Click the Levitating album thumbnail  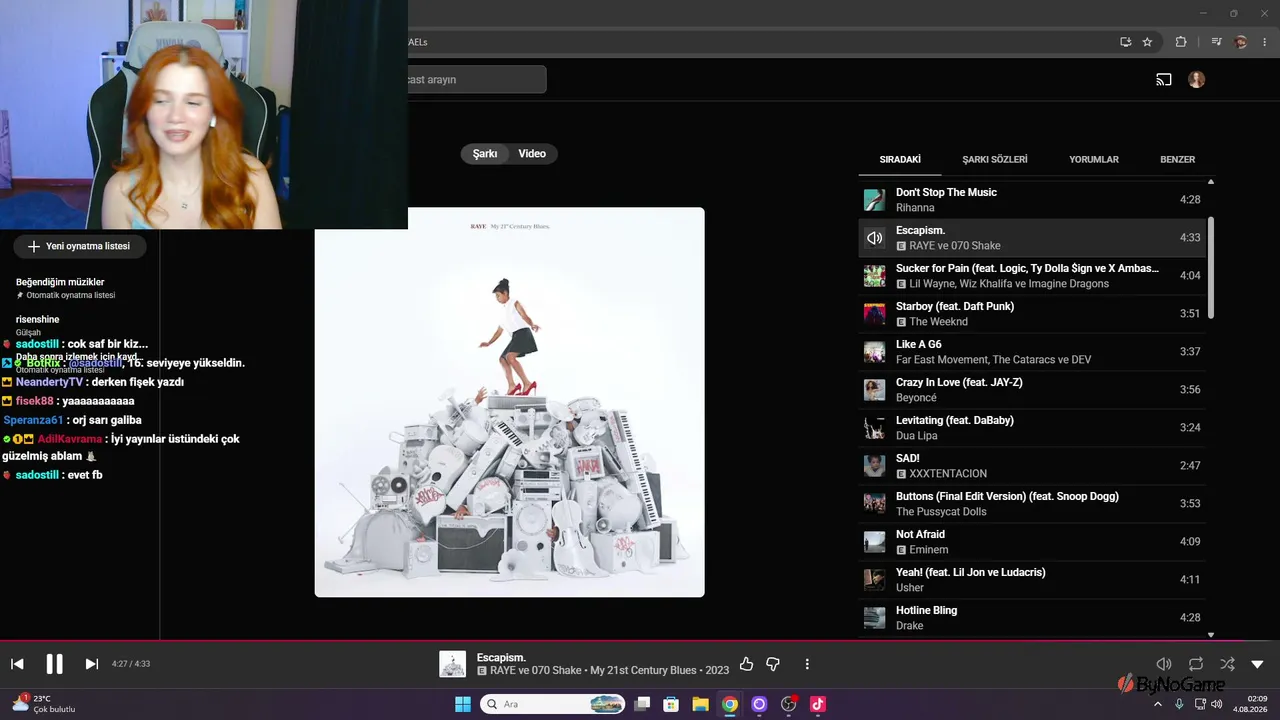[875, 428]
